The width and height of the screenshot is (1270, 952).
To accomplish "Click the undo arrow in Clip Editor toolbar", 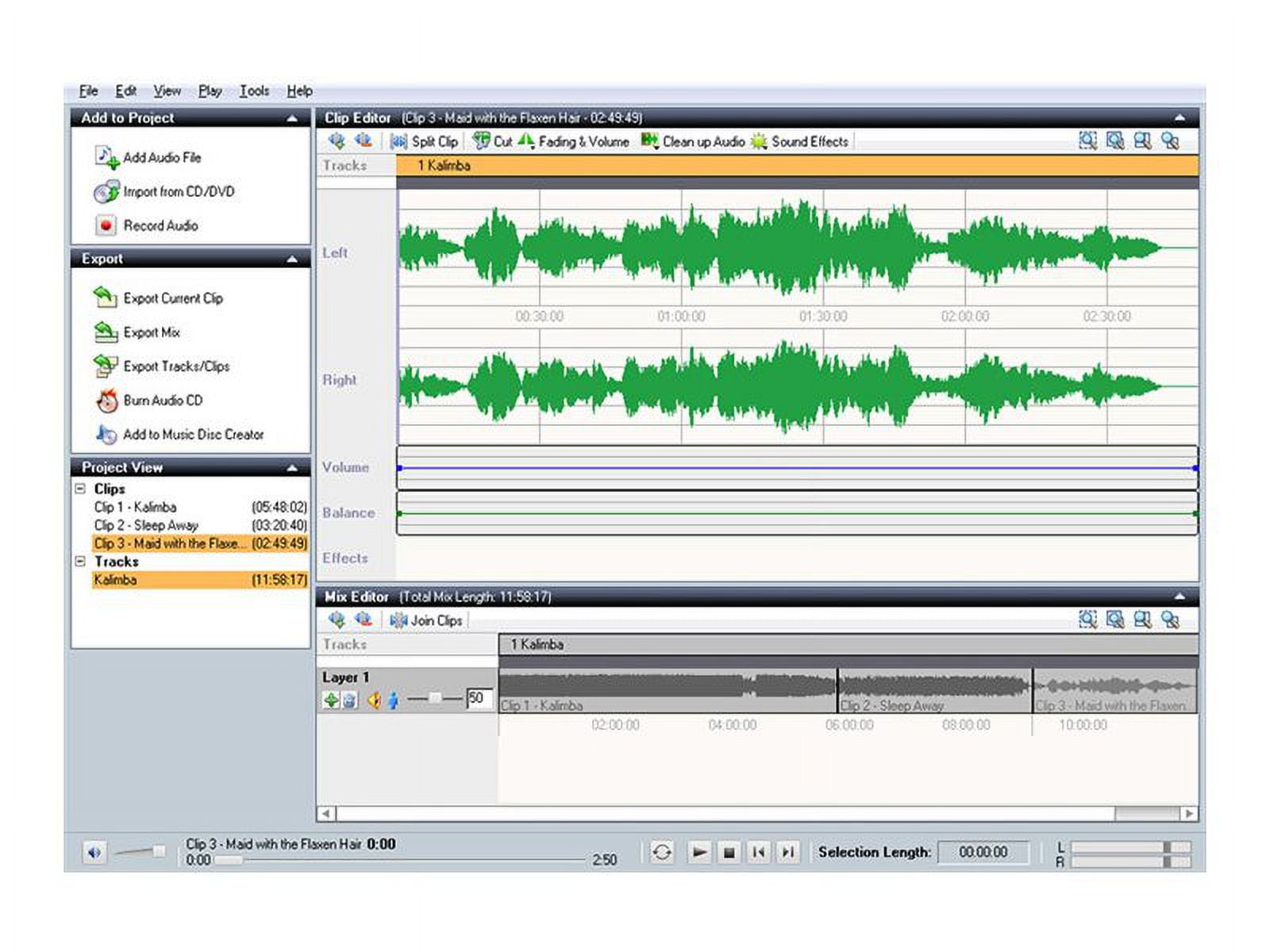I will coord(337,141).
